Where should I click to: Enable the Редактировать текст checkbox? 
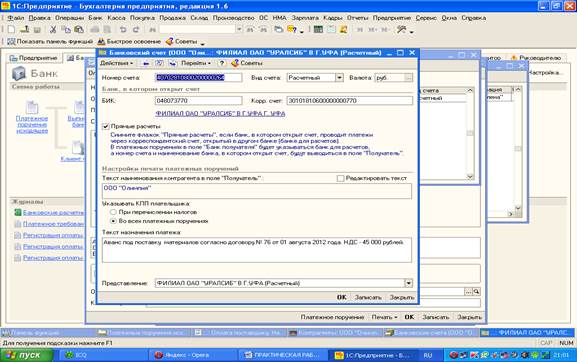tap(340, 178)
